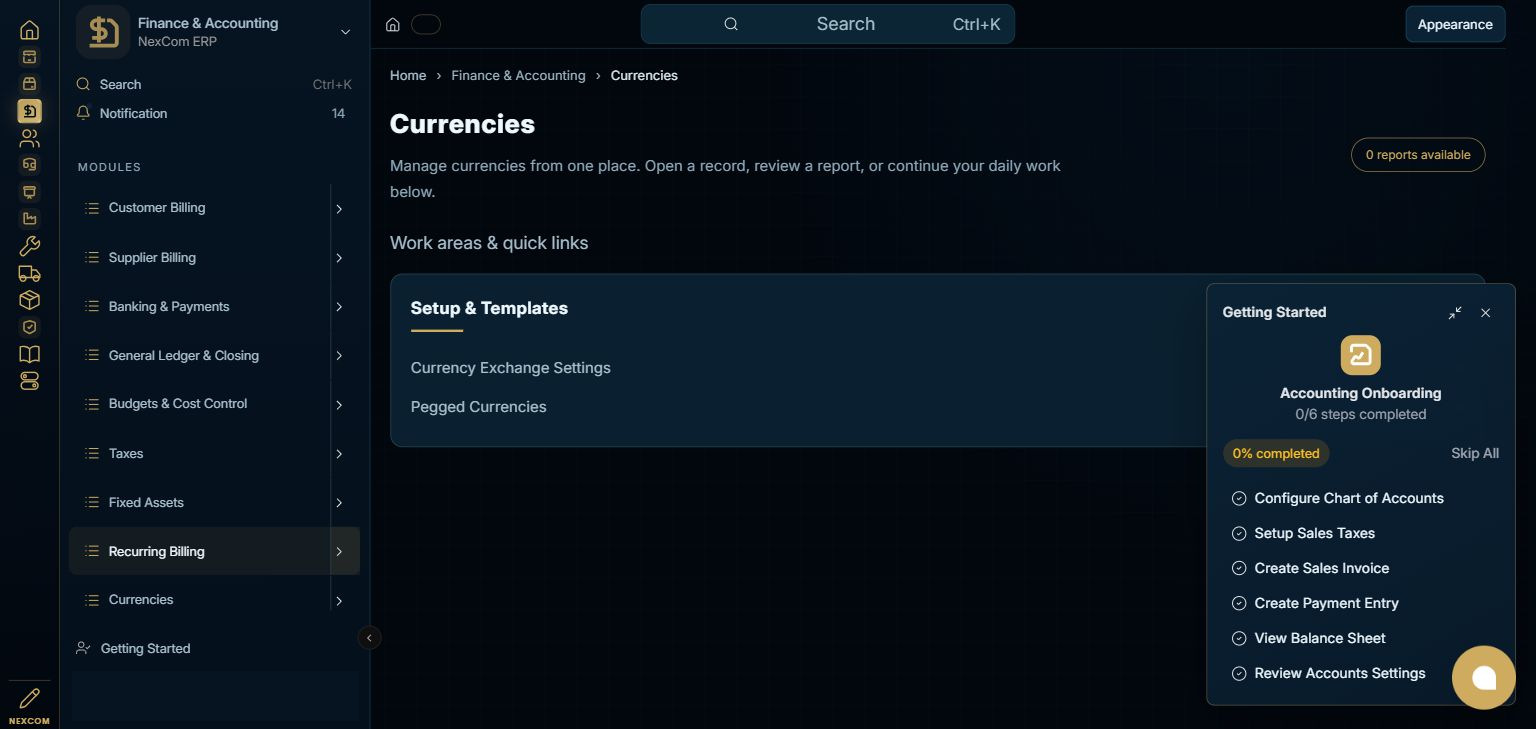Open the home icon in left rail
The height and width of the screenshot is (729, 1536).
[30, 30]
